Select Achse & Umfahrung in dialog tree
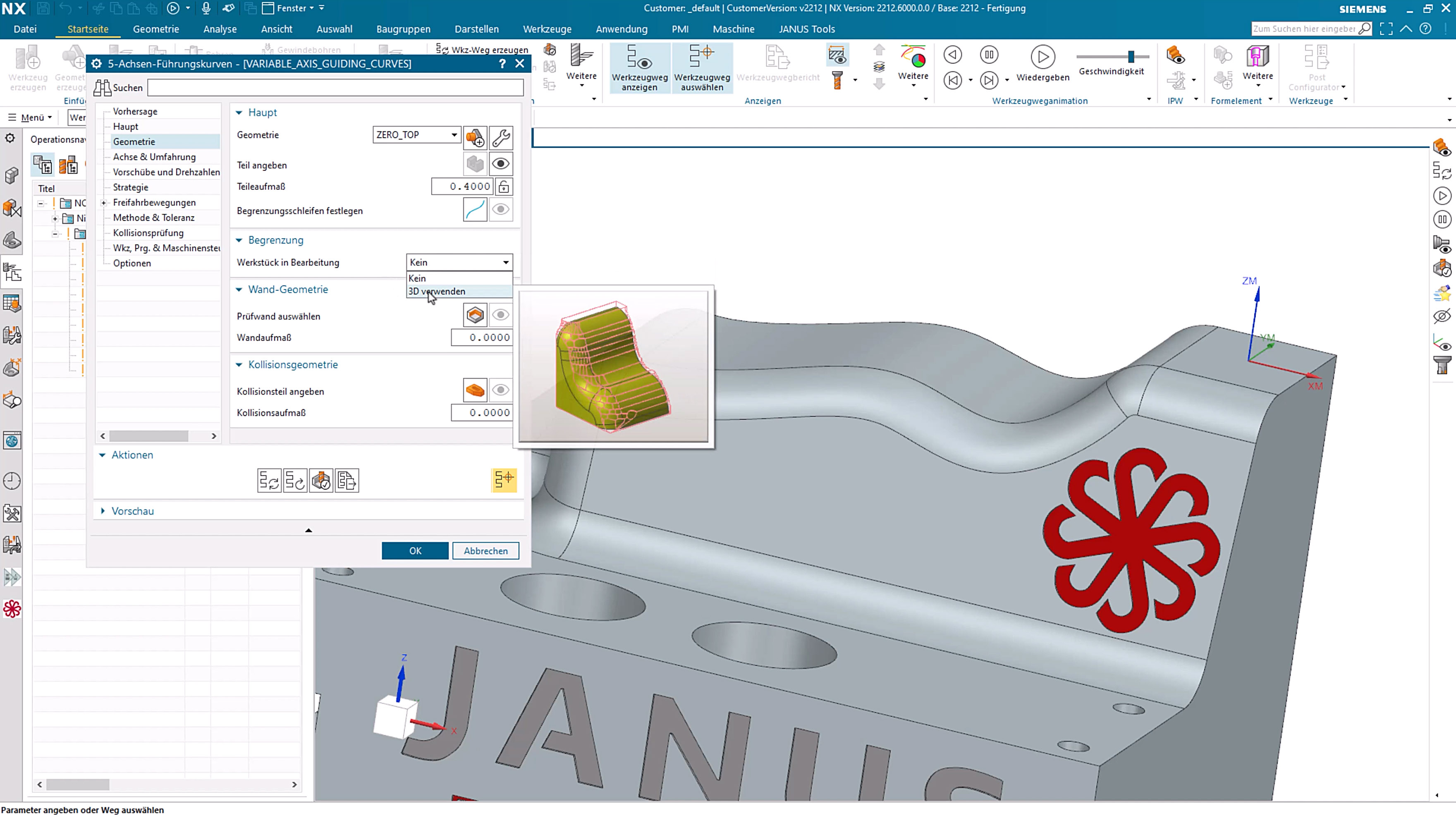This screenshot has height=818, width=1456. (154, 157)
